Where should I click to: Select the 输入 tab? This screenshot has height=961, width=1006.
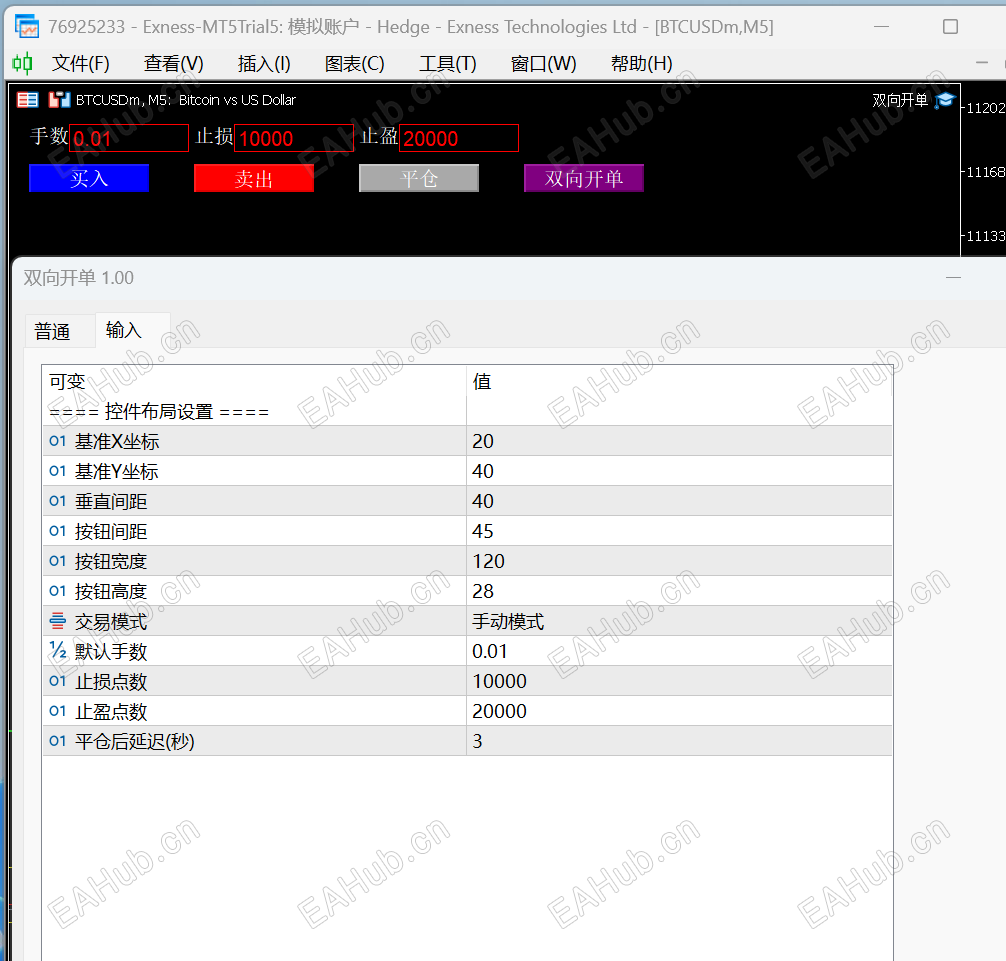tap(124, 330)
